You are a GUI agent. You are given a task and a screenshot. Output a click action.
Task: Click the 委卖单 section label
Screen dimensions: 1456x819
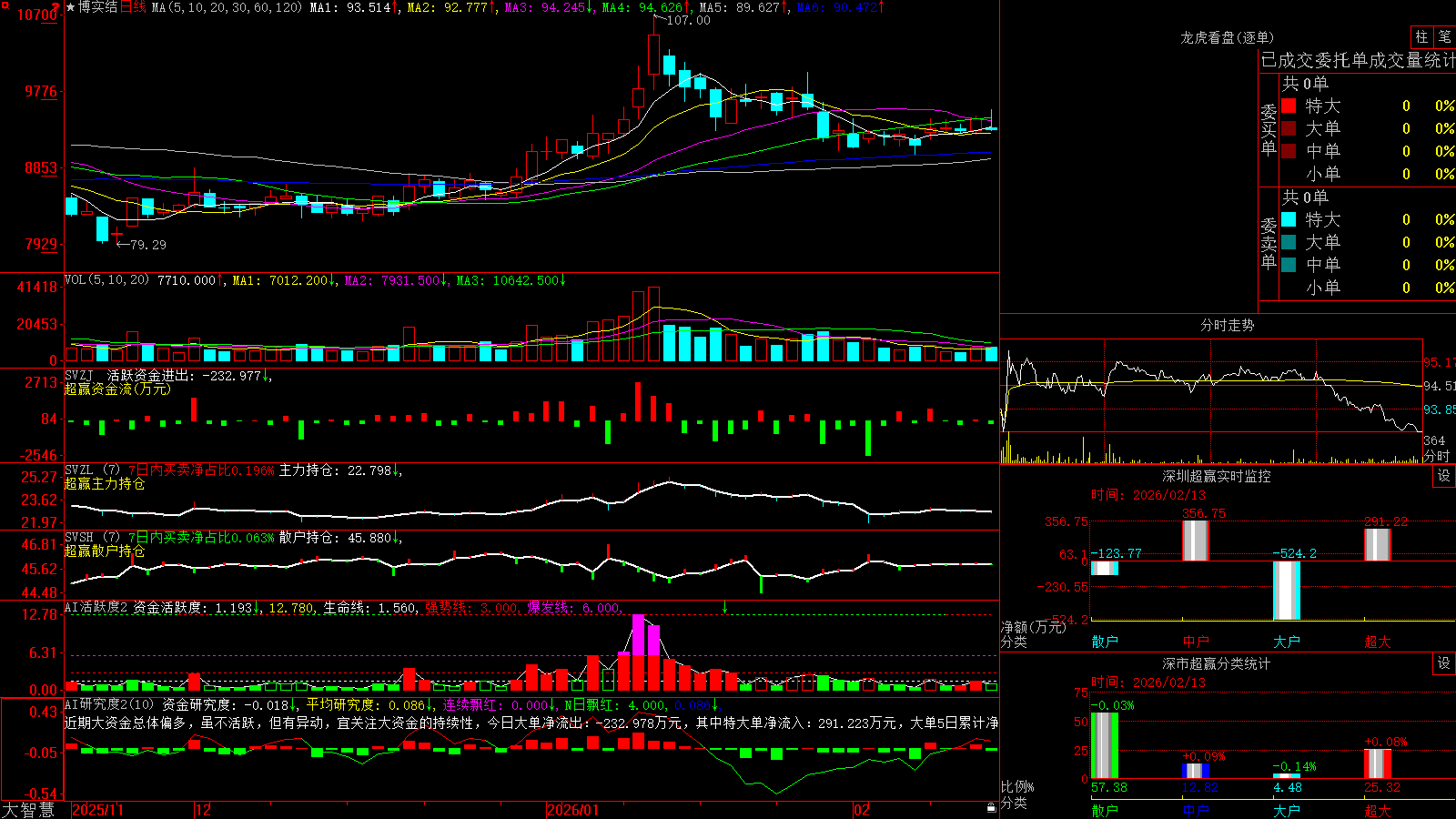pyautogui.click(x=1269, y=243)
